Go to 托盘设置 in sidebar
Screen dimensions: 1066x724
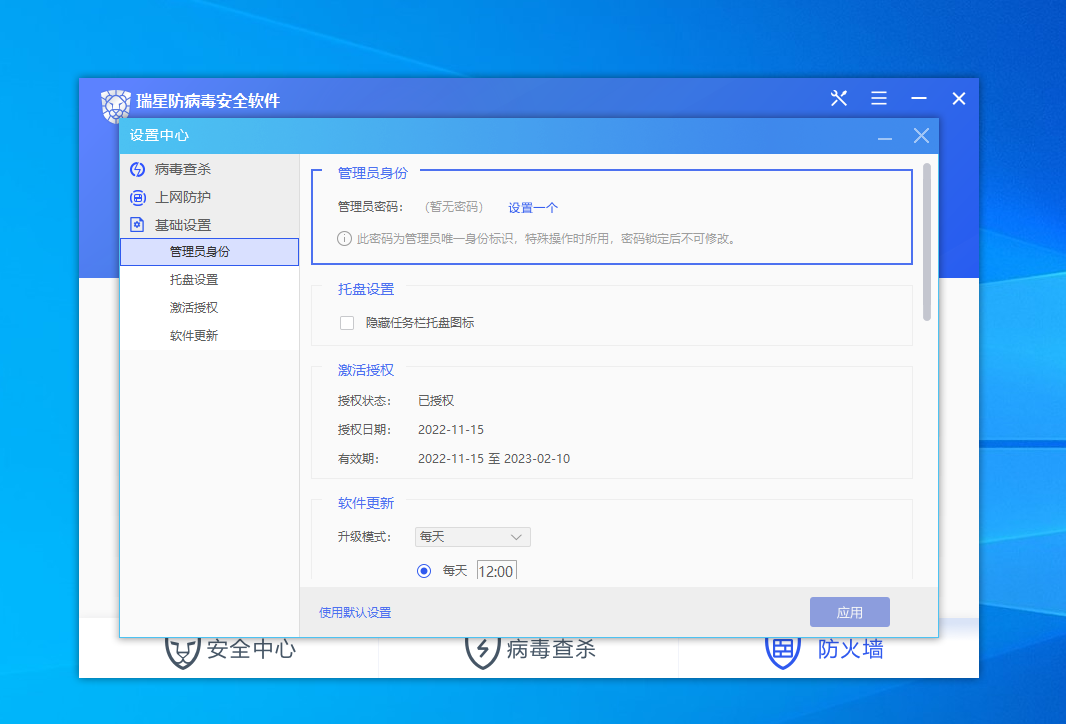coord(209,279)
